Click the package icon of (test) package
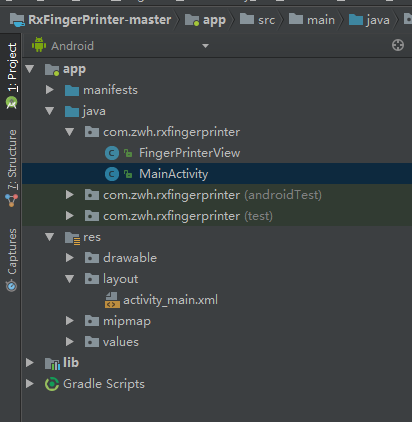The image size is (412, 422). point(92,216)
